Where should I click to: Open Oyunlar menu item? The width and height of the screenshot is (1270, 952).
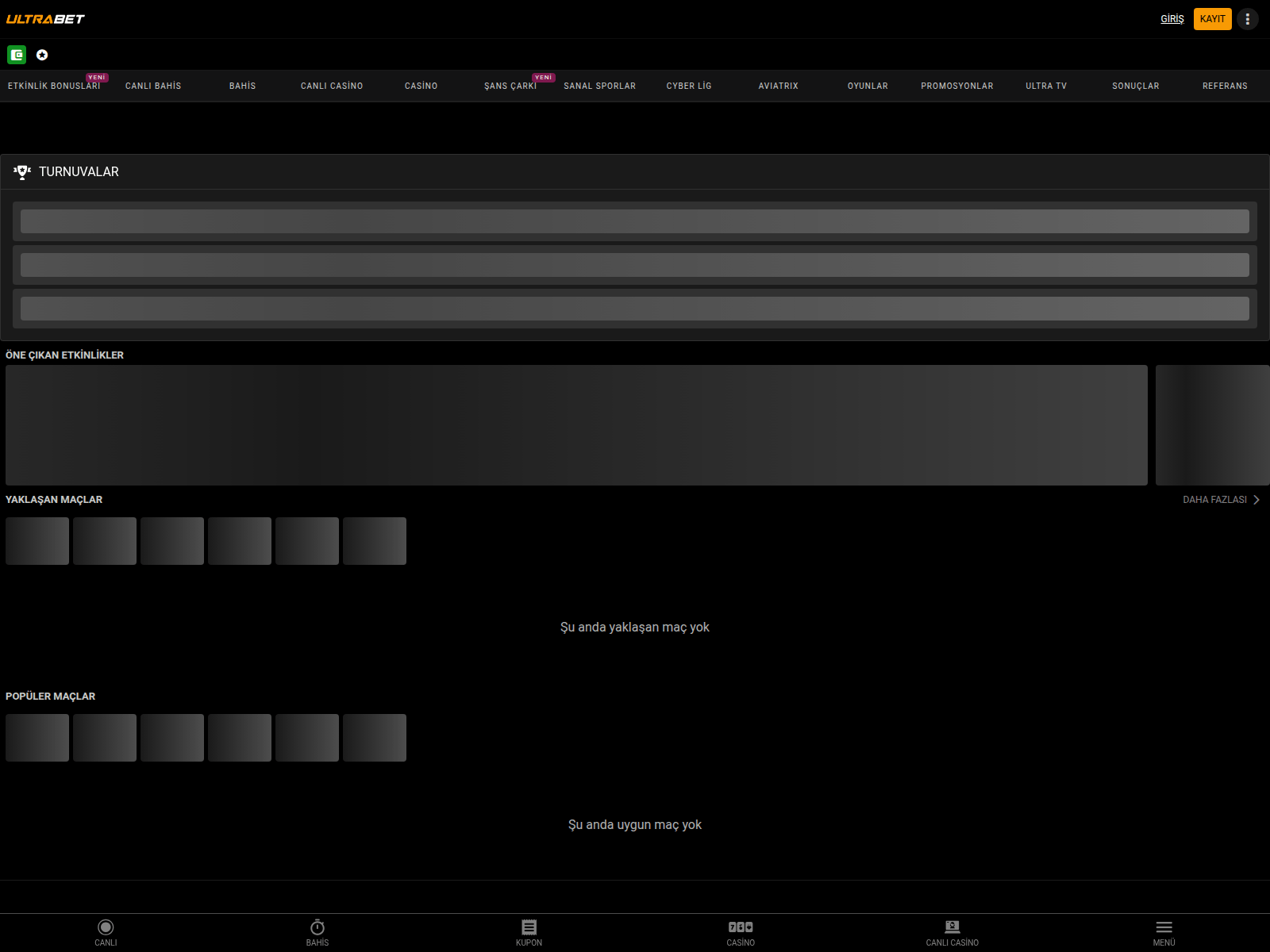[868, 86]
